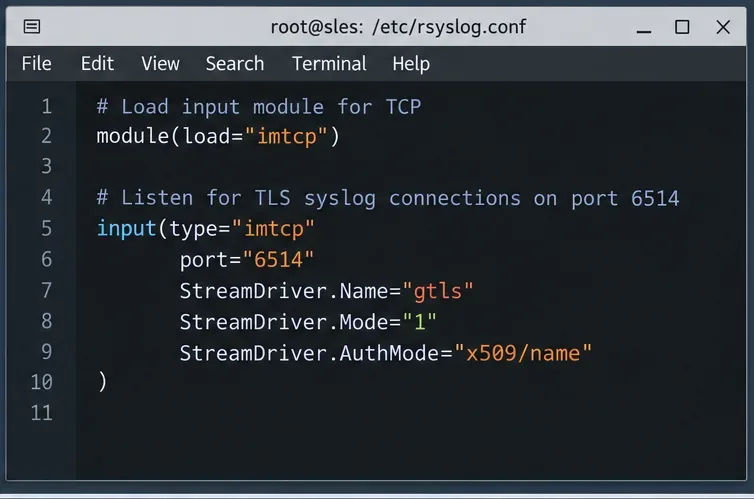Click the StreamDriver.Mode="1" line

[308, 322]
